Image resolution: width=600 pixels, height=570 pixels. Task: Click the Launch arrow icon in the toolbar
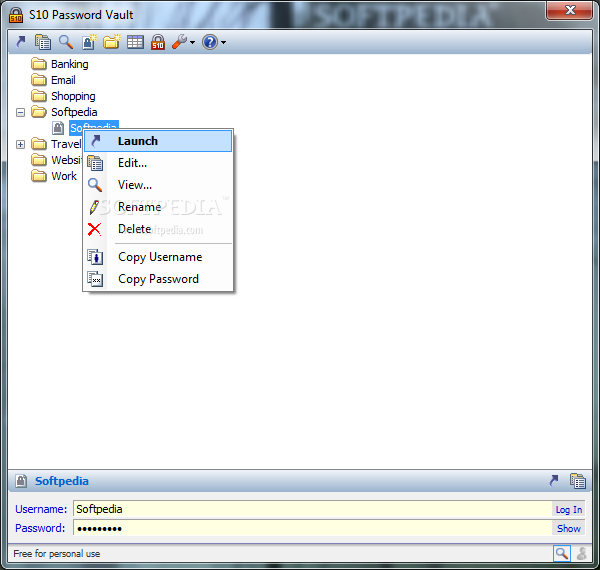click(21, 42)
